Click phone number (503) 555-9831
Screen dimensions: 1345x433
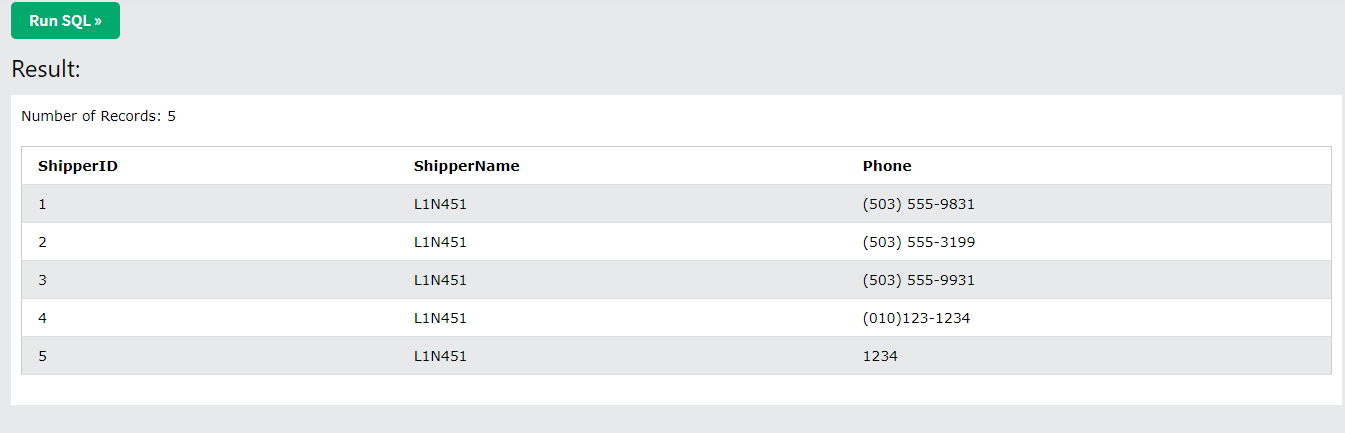point(918,204)
